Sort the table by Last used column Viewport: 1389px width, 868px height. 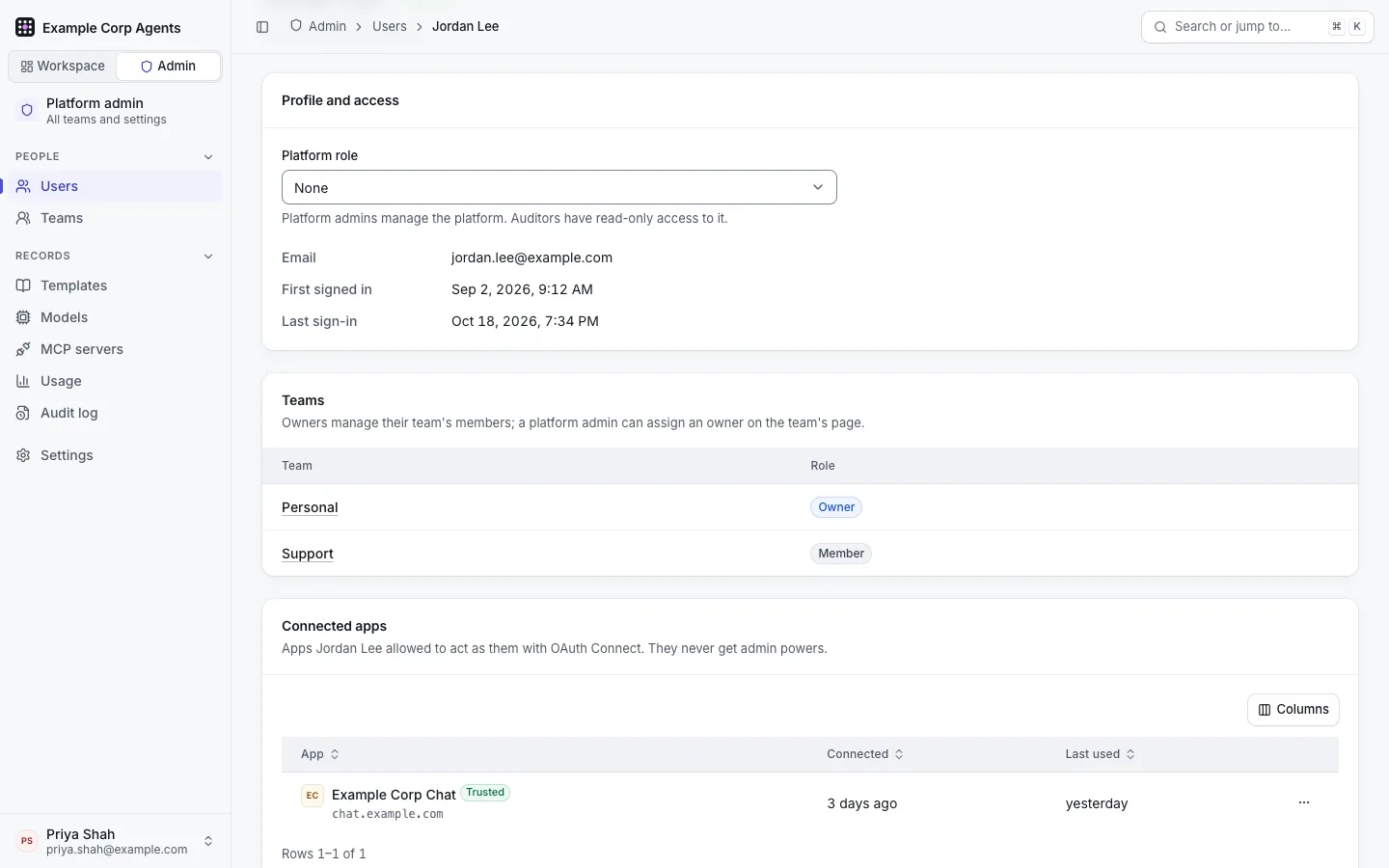(x=1101, y=754)
